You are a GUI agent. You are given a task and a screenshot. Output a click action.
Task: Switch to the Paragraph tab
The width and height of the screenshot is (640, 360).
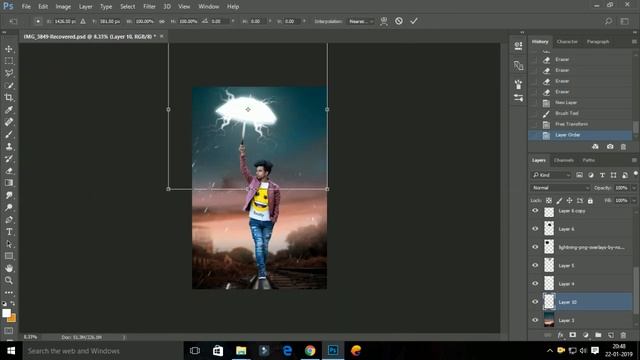598,42
